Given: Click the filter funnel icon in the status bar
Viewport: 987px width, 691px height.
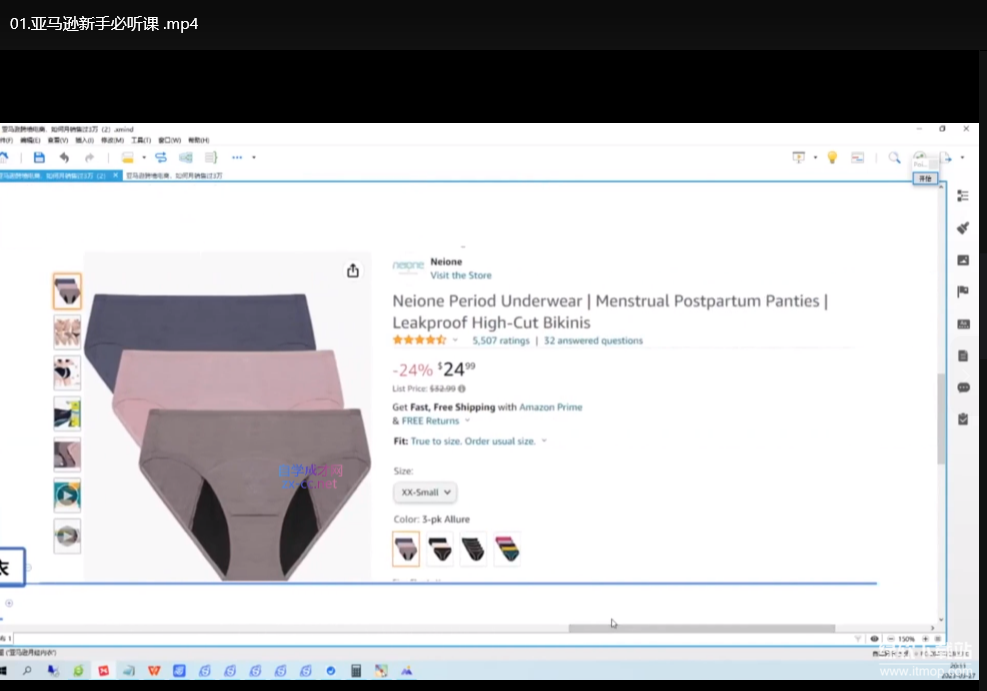Looking at the screenshot, I should pos(857,639).
